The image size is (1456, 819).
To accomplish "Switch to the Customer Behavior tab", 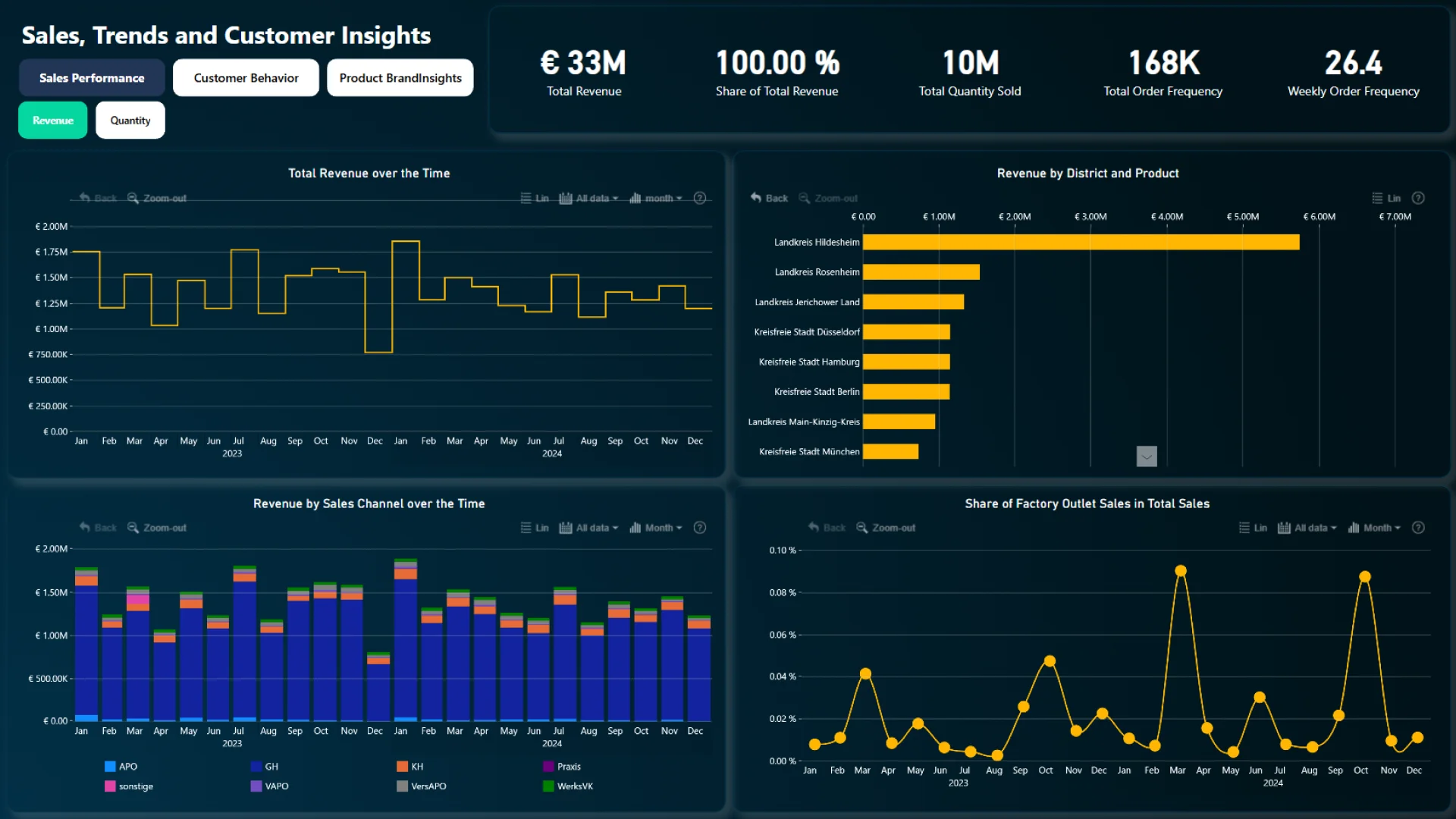I will pos(246,78).
